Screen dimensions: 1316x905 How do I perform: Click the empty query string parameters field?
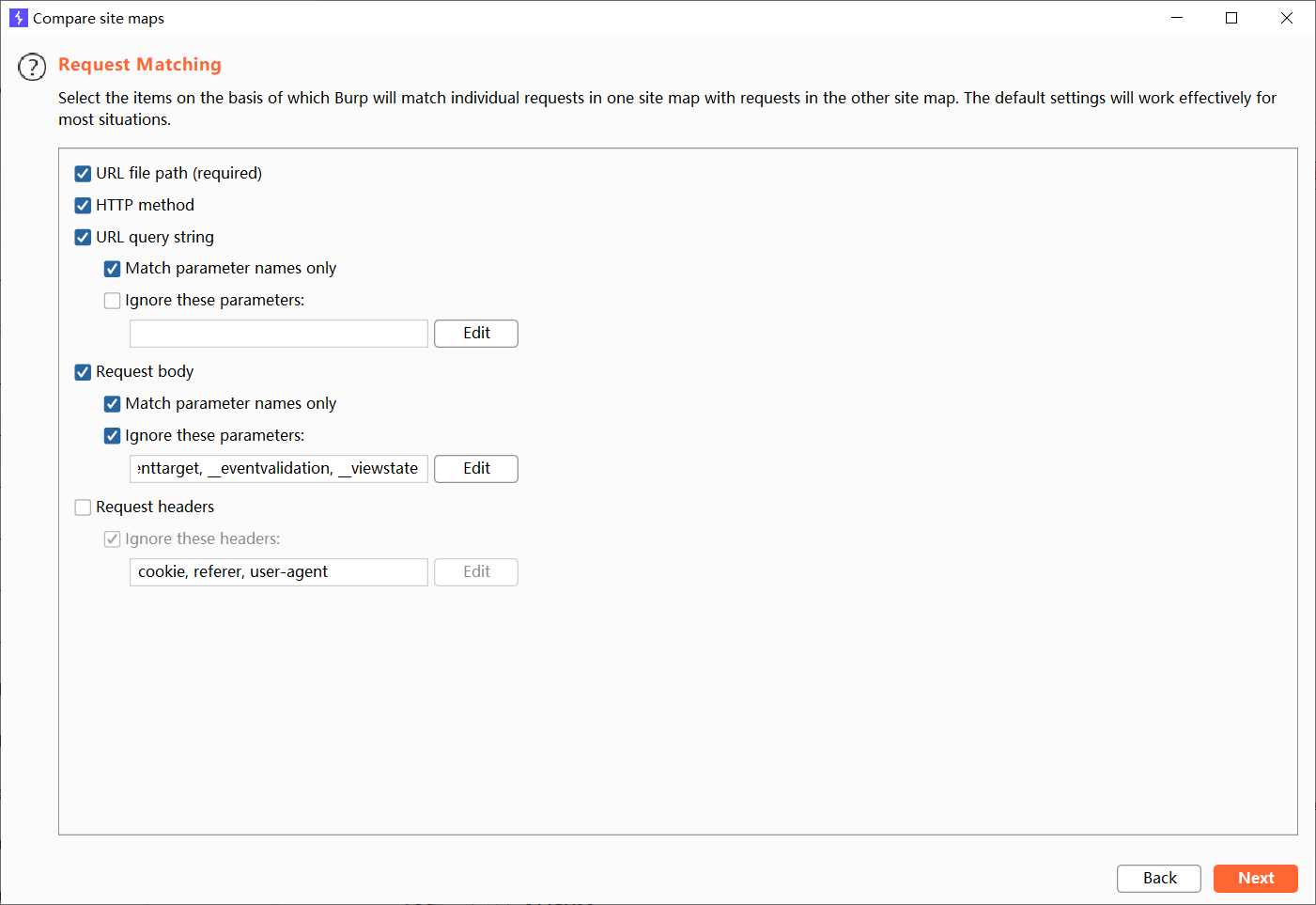coord(279,334)
